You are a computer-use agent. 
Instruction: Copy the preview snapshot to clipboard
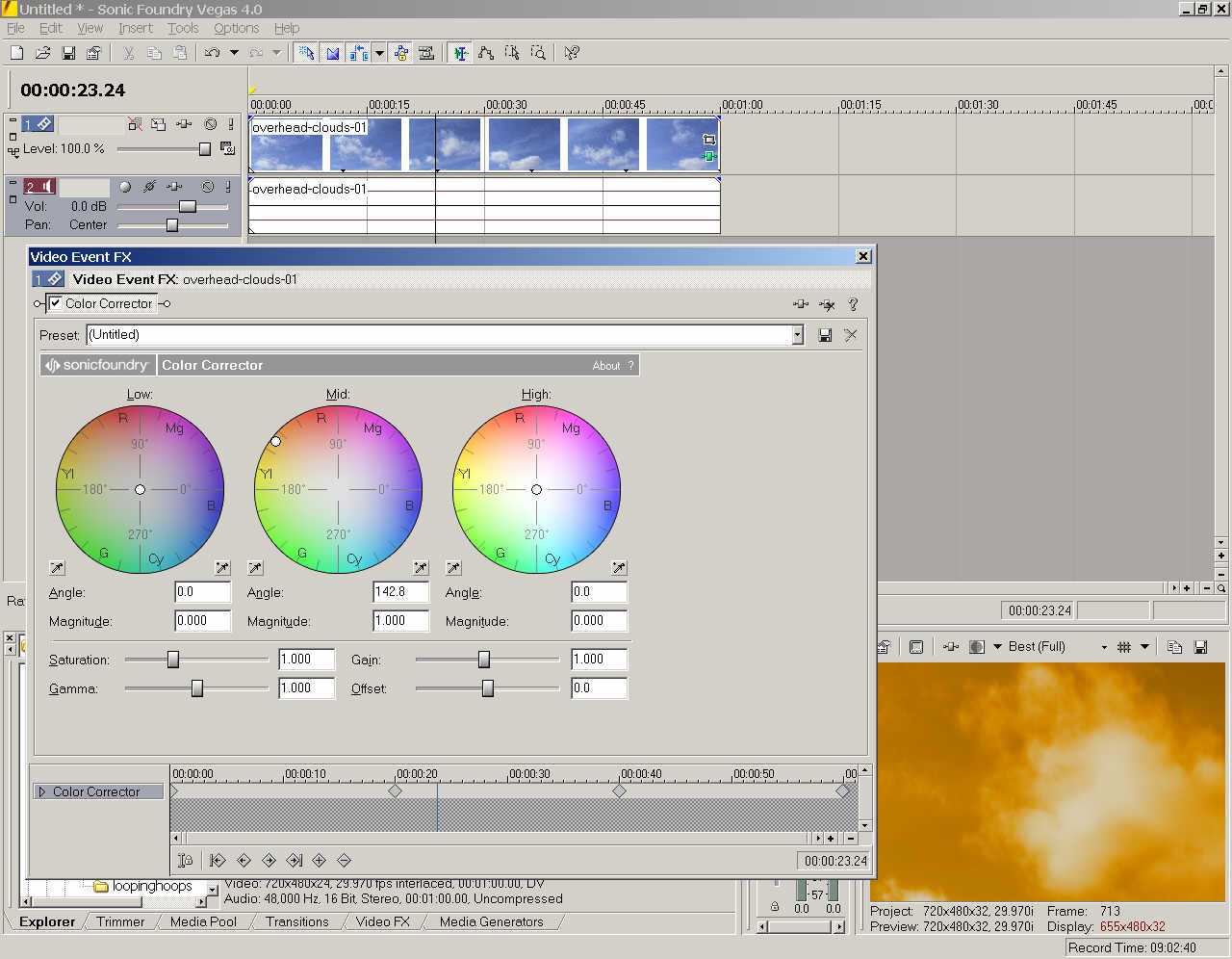tap(1174, 647)
